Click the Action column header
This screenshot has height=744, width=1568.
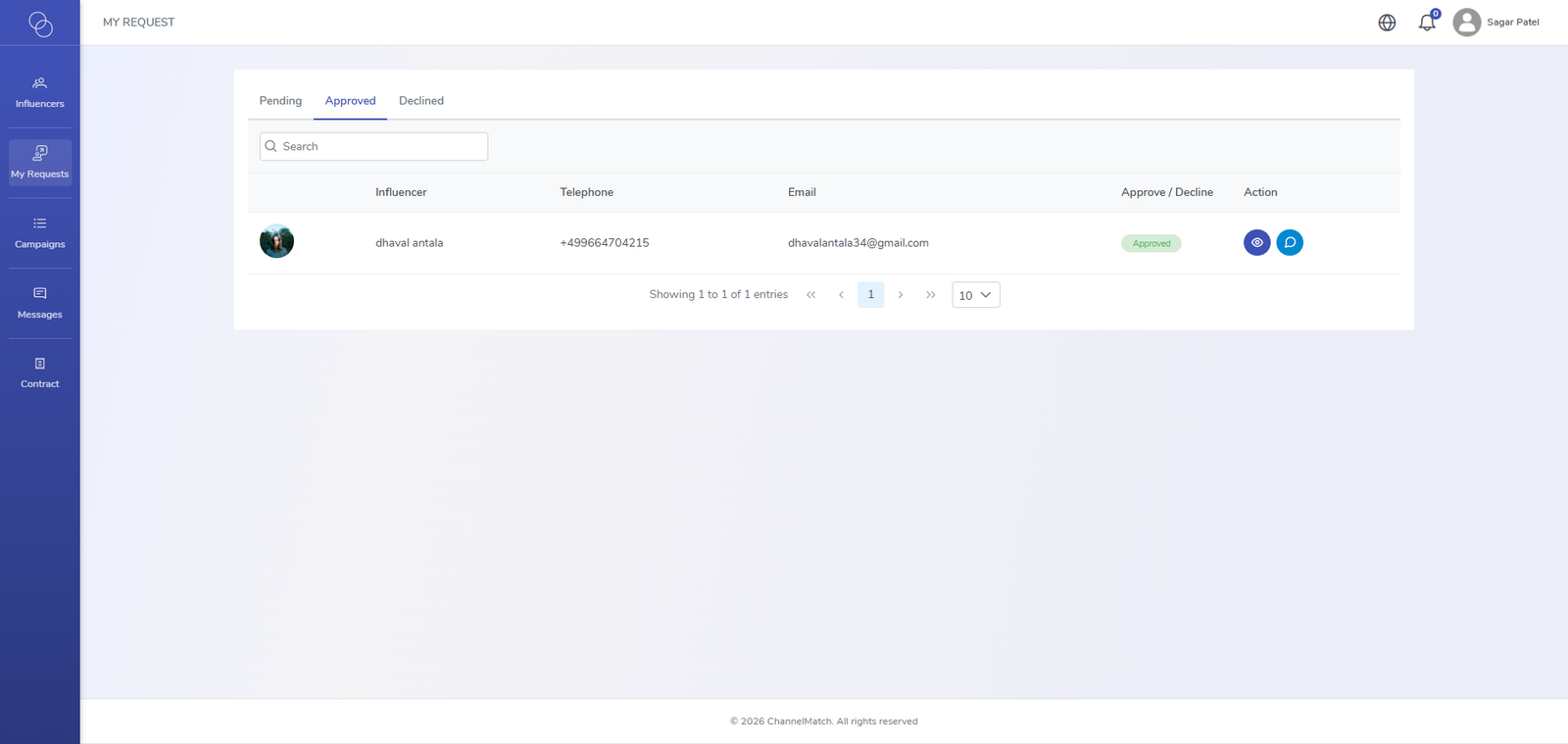click(1260, 192)
